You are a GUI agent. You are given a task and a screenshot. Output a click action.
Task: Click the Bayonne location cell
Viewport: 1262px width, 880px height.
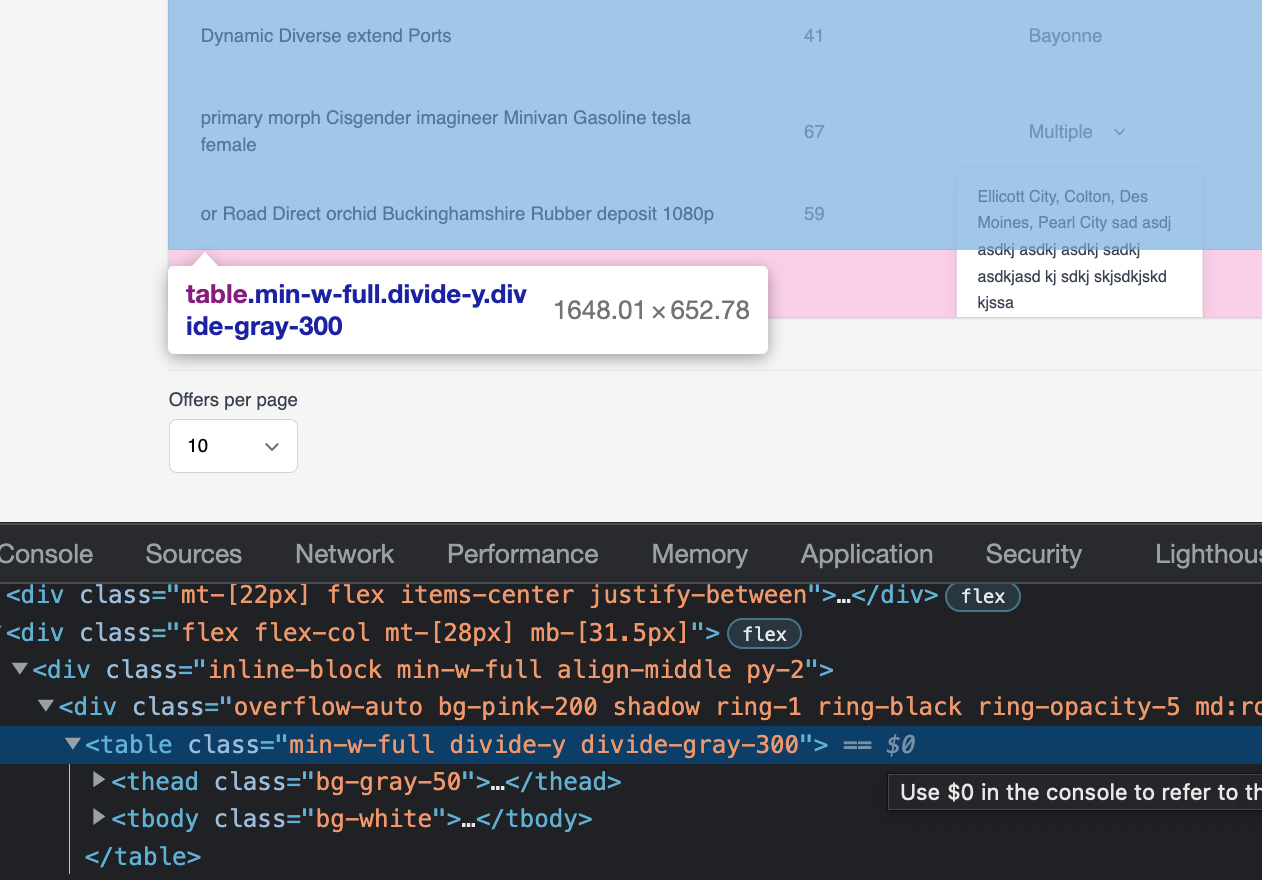point(1065,36)
